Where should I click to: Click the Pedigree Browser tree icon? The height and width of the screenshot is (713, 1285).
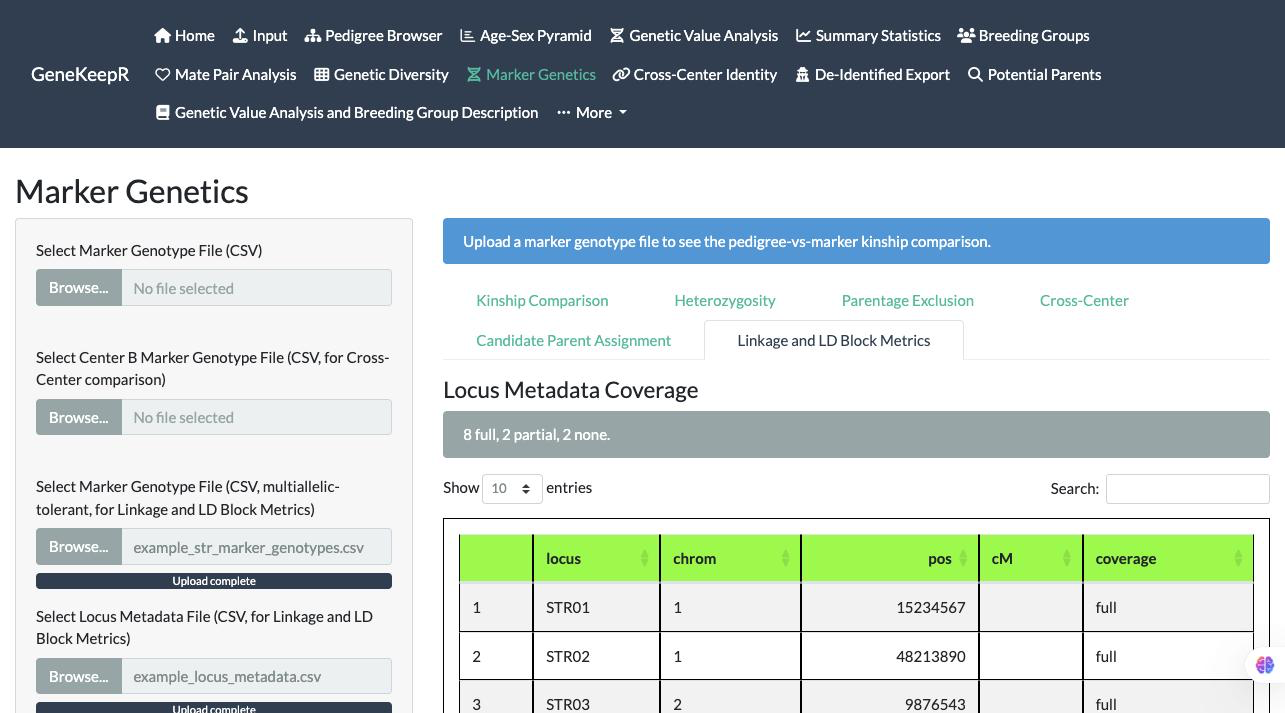pos(313,36)
